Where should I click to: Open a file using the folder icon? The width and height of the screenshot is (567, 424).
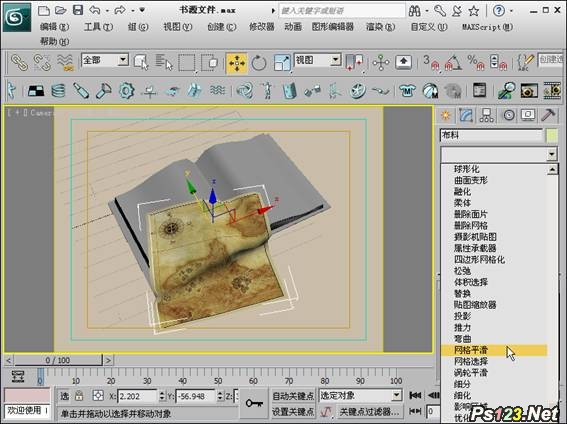(60, 10)
